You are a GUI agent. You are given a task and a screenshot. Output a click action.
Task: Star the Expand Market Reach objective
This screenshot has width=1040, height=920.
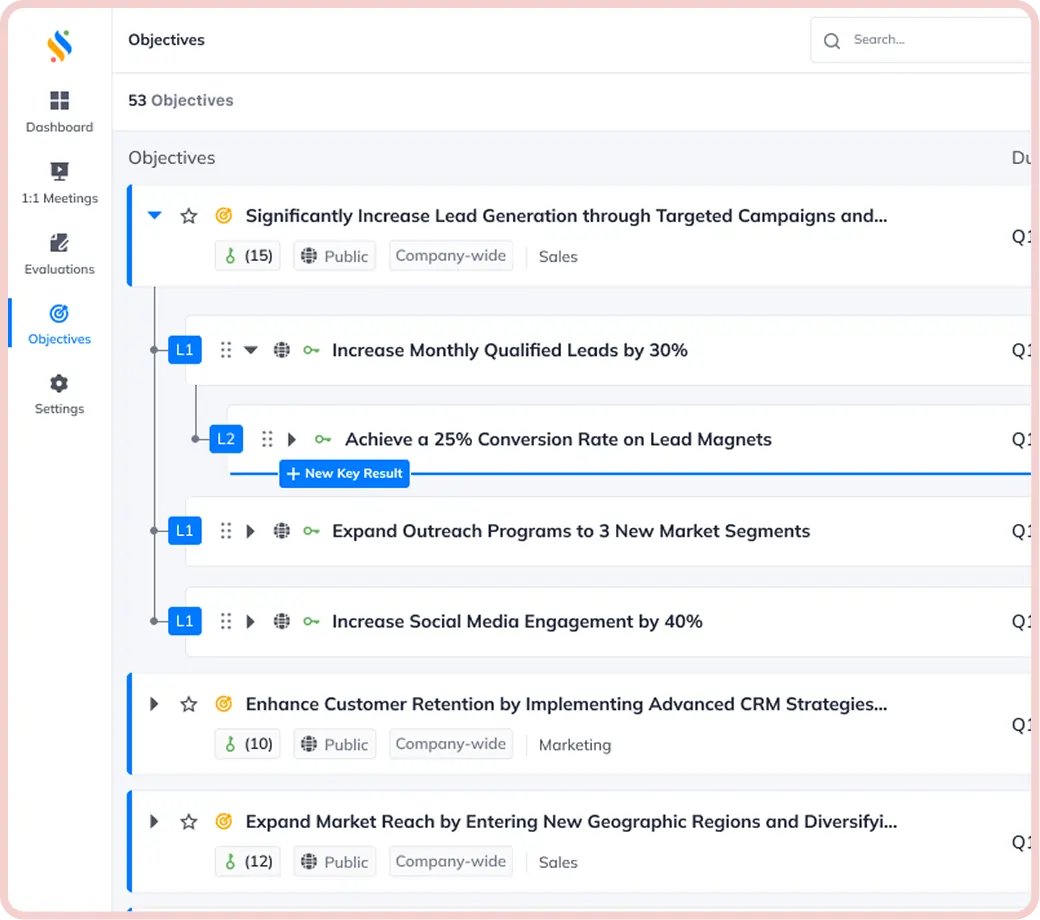click(x=189, y=822)
